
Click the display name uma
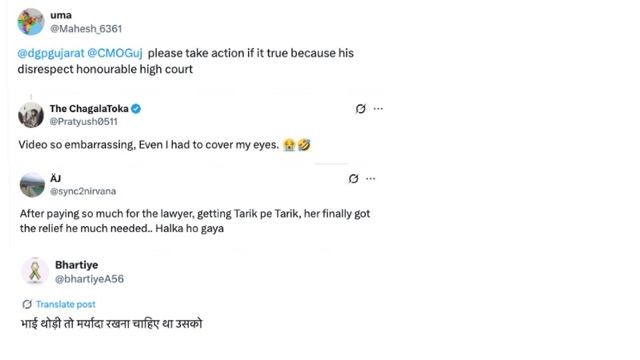pos(61,15)
